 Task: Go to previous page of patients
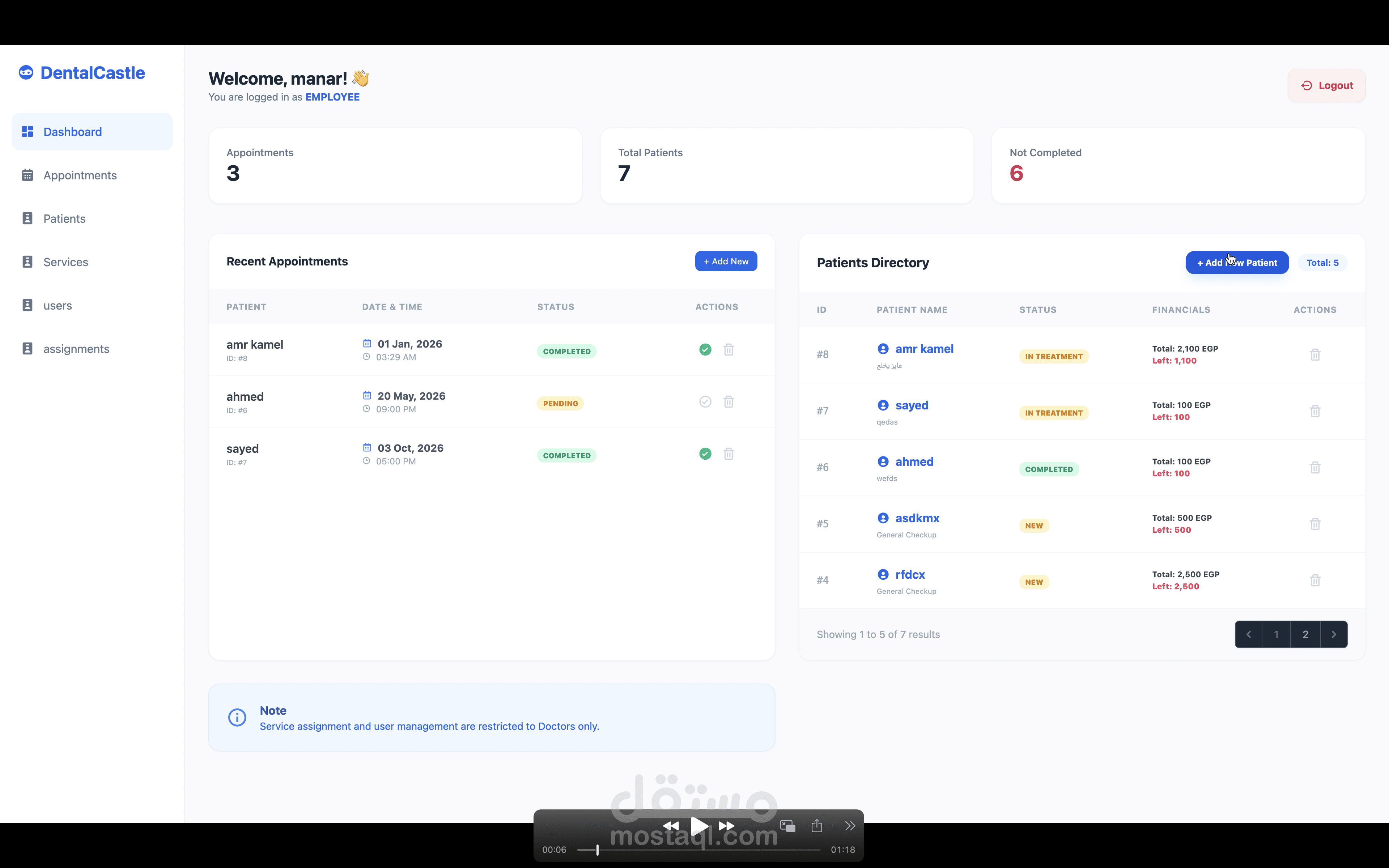pos(1248,634)
